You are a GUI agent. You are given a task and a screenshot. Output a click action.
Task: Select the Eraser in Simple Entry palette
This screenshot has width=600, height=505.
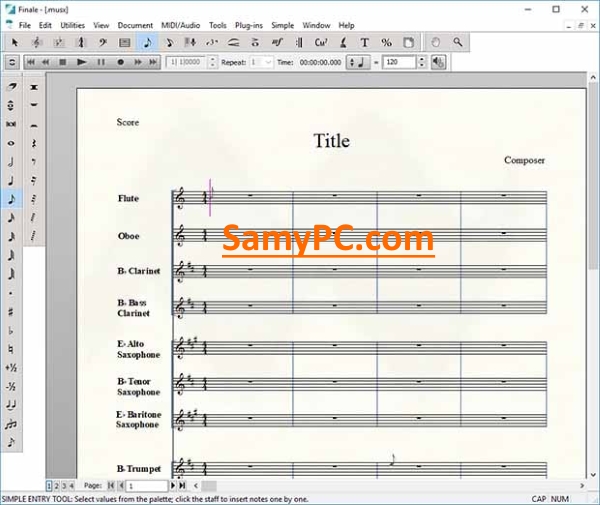click(x=11, y=86)
